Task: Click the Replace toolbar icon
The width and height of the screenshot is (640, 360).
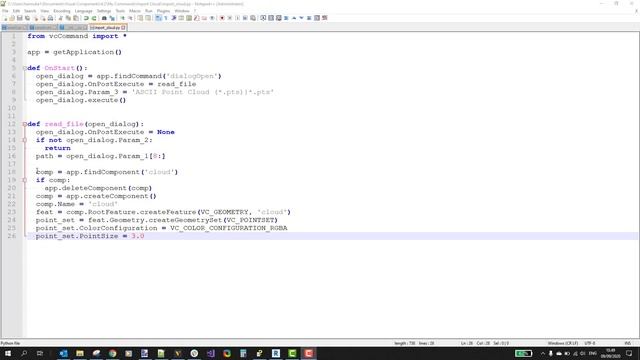Action: [112, 18]
